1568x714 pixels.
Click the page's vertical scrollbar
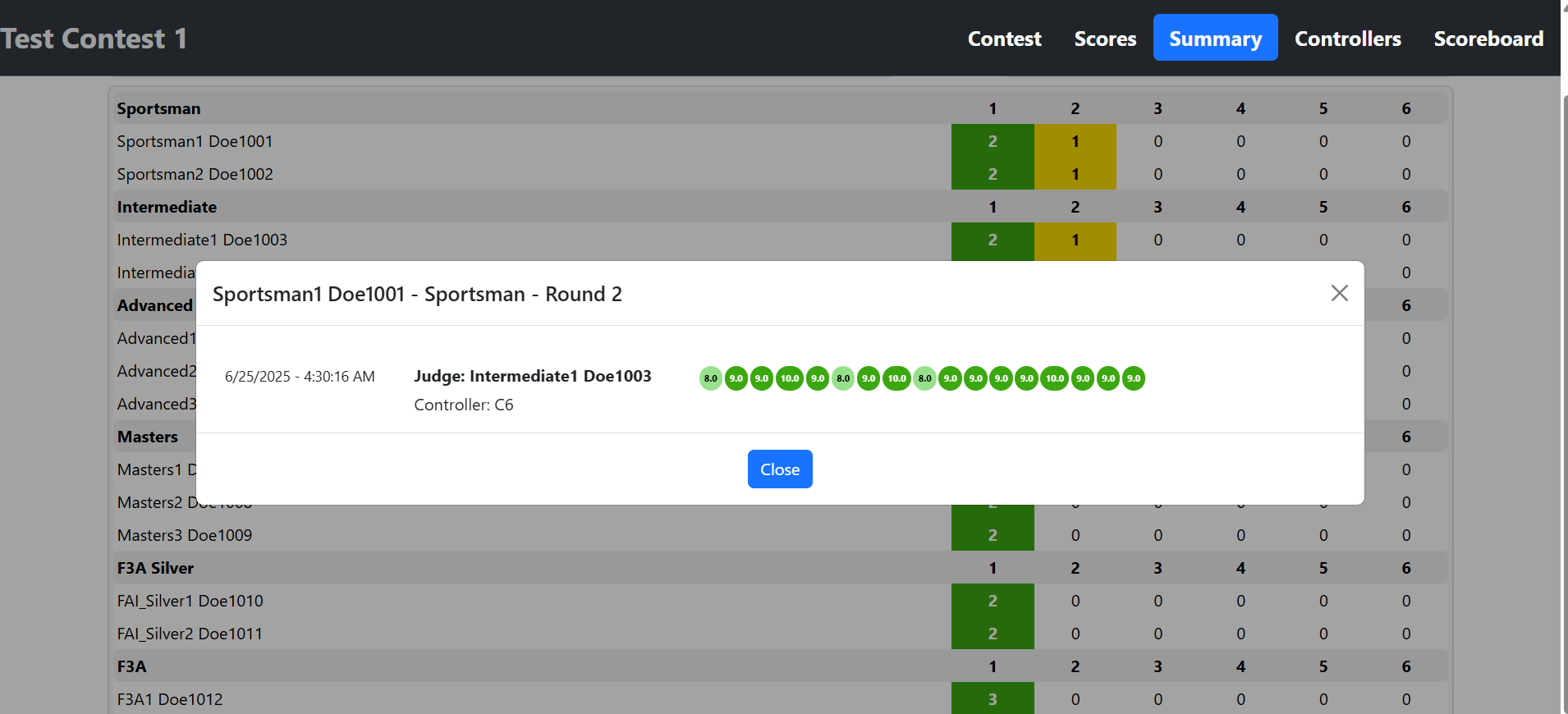pos(1563,394)
